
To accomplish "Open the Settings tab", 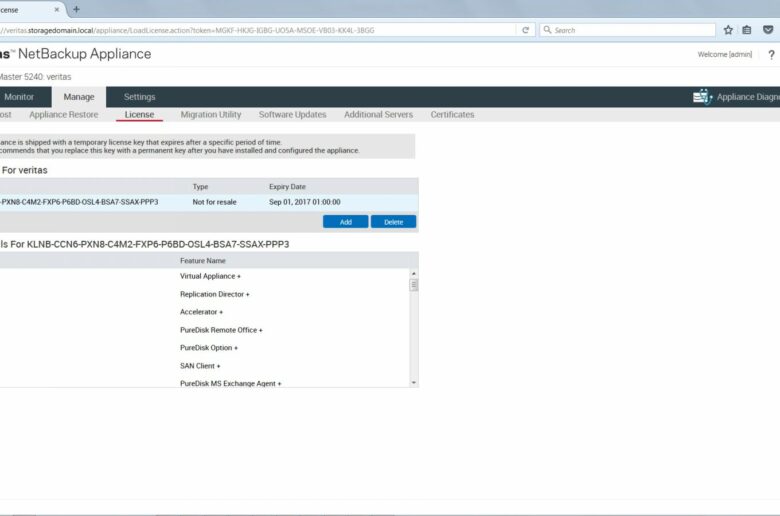I will coord(139,97).
